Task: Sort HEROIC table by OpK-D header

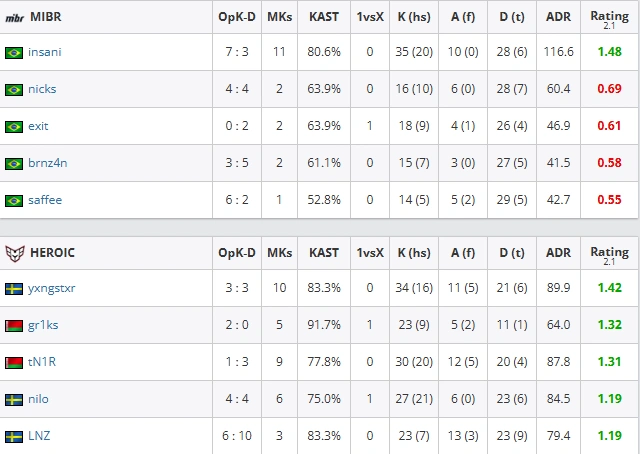Action: 237,253
